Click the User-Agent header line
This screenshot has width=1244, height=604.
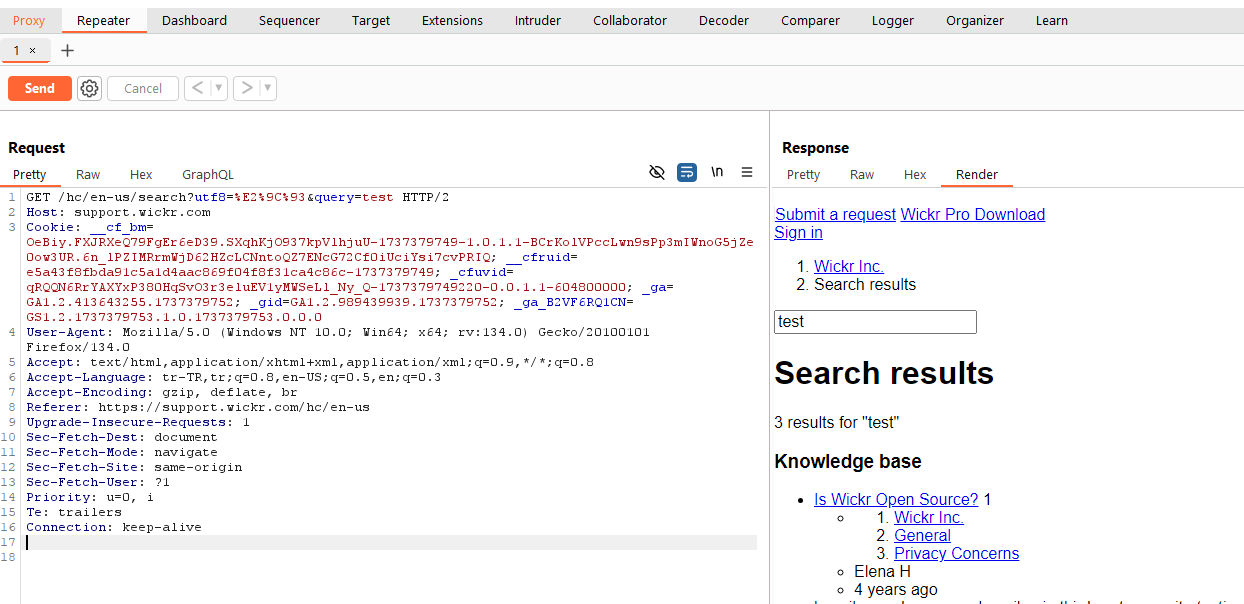coord(338,339)
